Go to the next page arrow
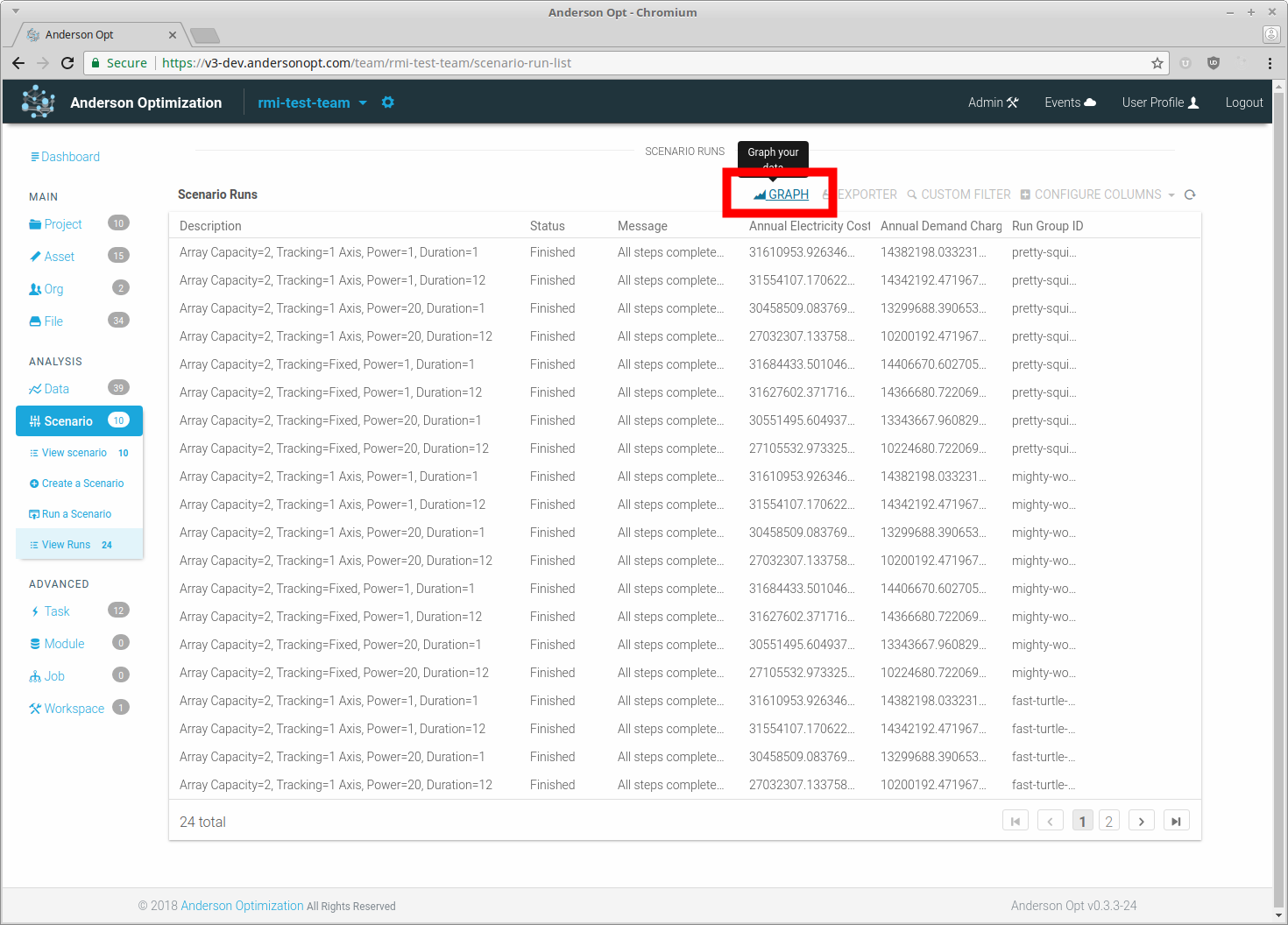This screenshot has width=1288, height=925. [x=1141, y=822]
